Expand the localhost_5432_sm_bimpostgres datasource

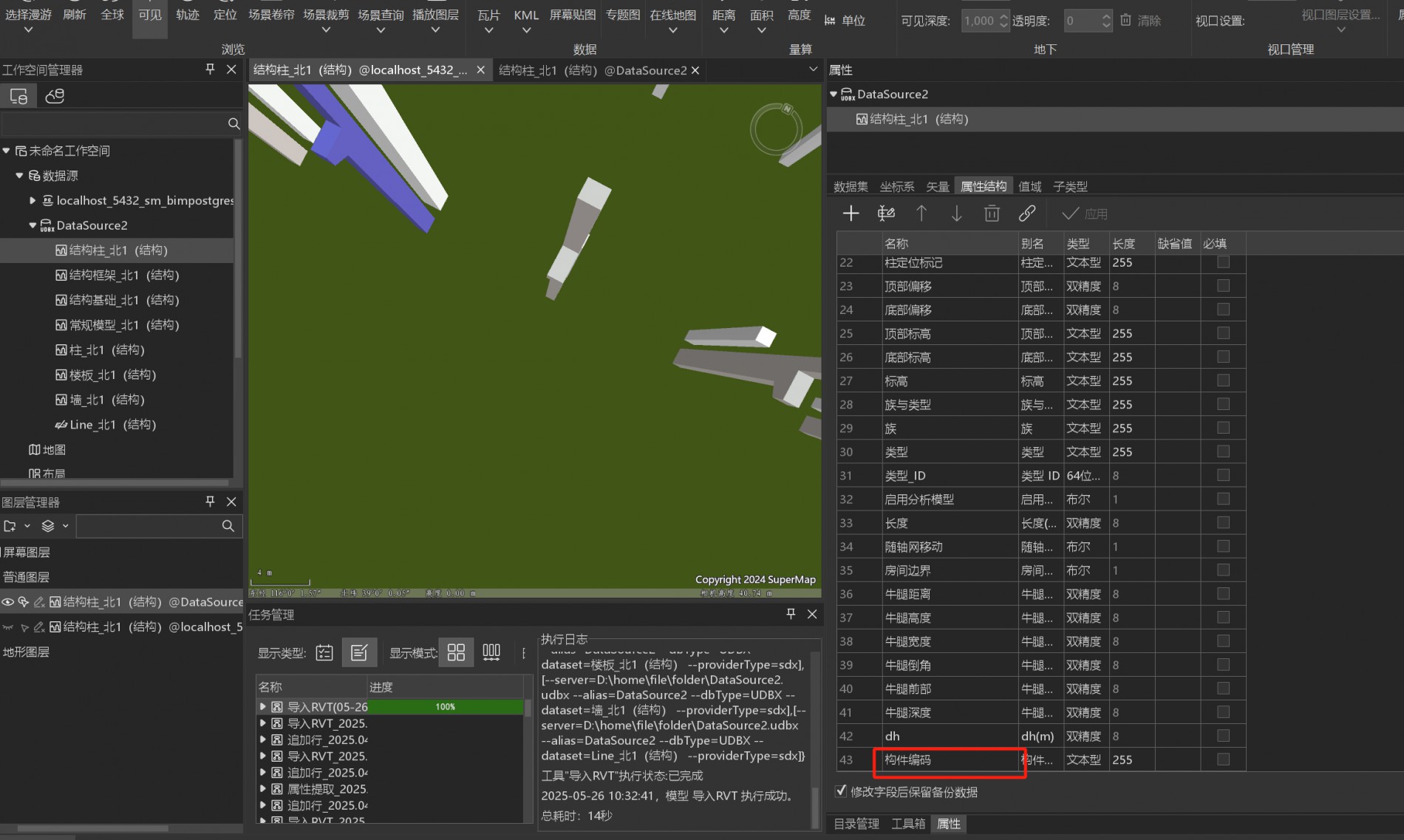(x=33, y=200)
